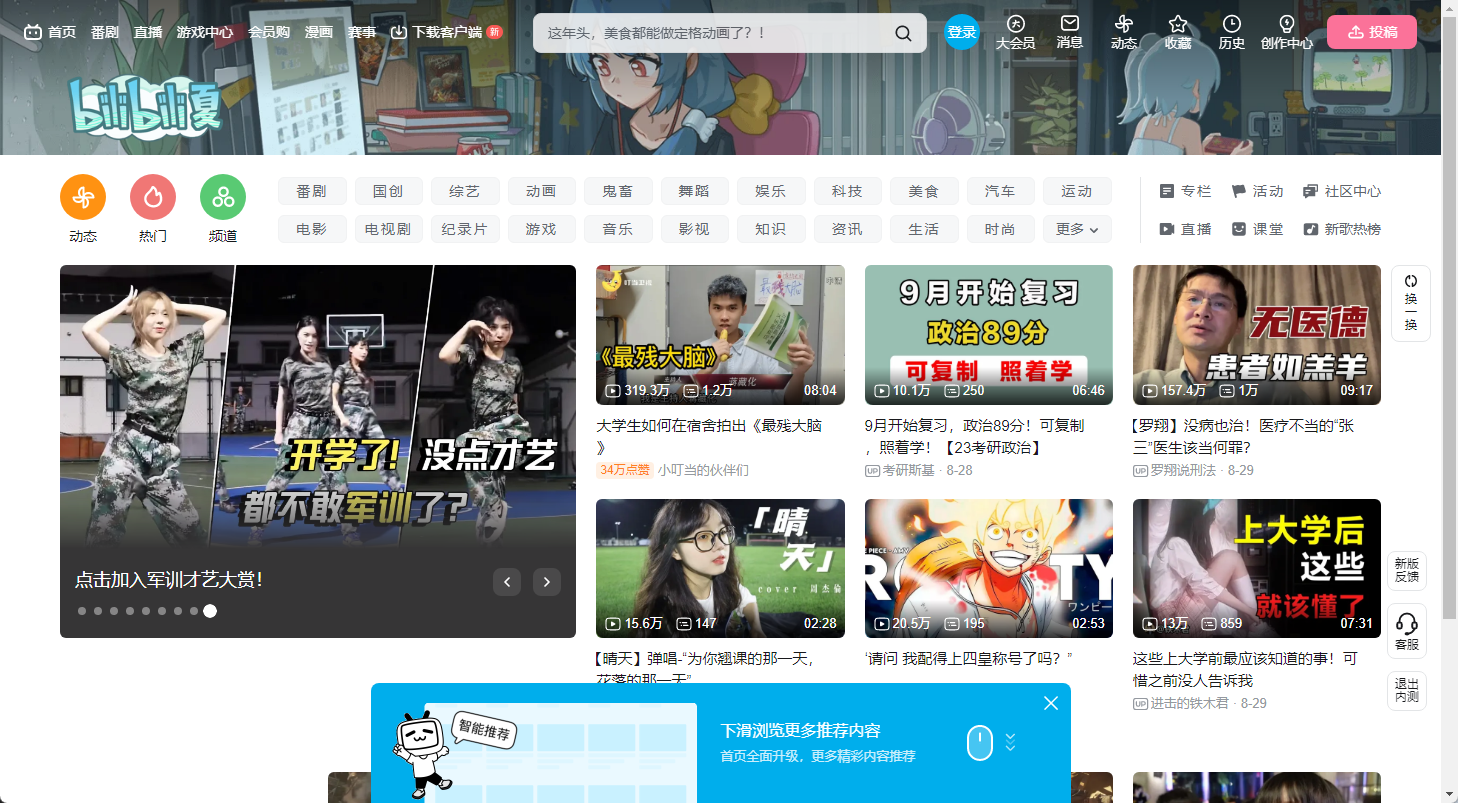The width and height of the screenshot is (1458, 803).
Task: Select the 美食 category tag
Action: pyautogui.click(x=924, y=191)
